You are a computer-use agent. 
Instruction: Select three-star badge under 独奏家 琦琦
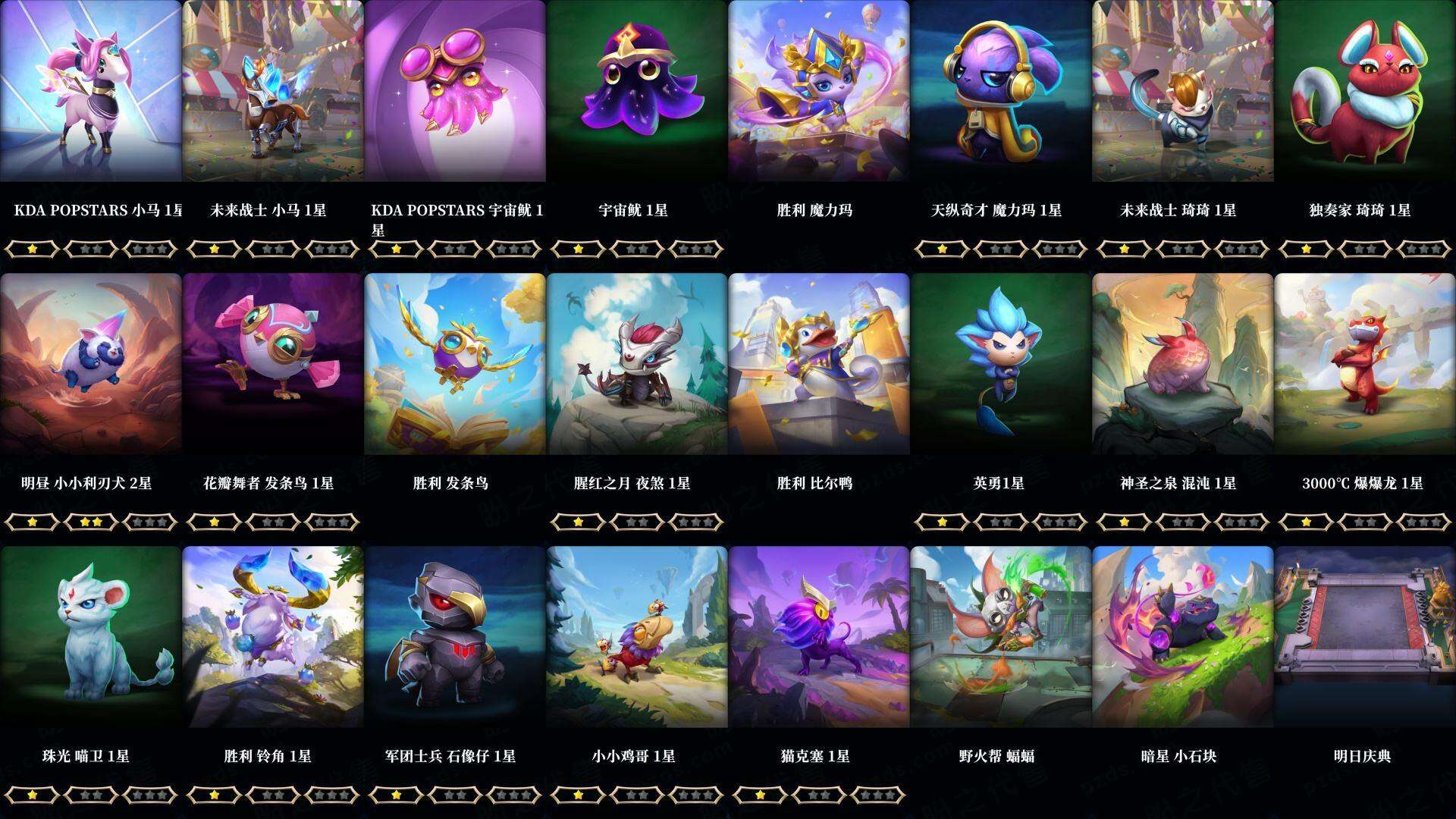(x=1424, y=249)
